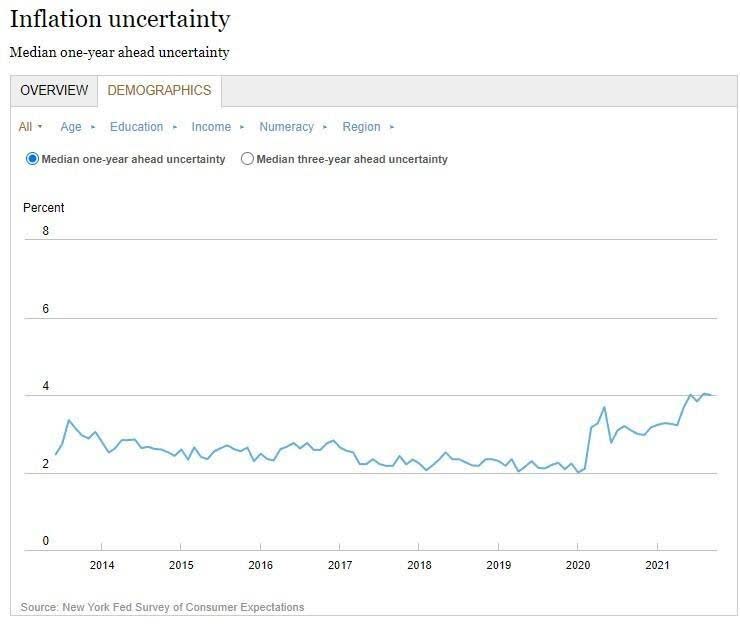Screen dimensions: 740x624
Task: Choose median three-year ahead uncertainty radio option
Action: point(248,159)
